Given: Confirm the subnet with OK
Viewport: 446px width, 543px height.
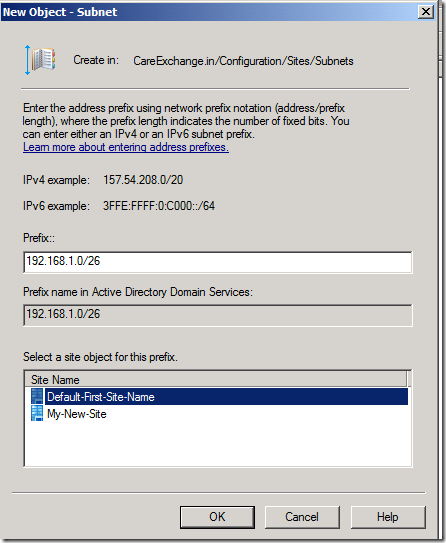Looking at the screenshot, I should click(217, 517).
